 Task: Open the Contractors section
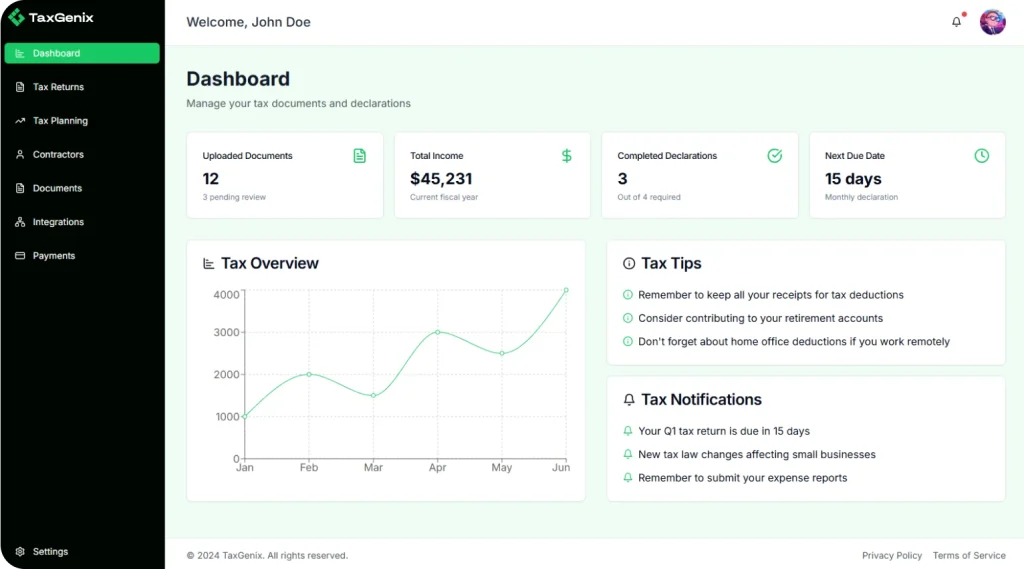pyautogui.click(x=58, y=155)
